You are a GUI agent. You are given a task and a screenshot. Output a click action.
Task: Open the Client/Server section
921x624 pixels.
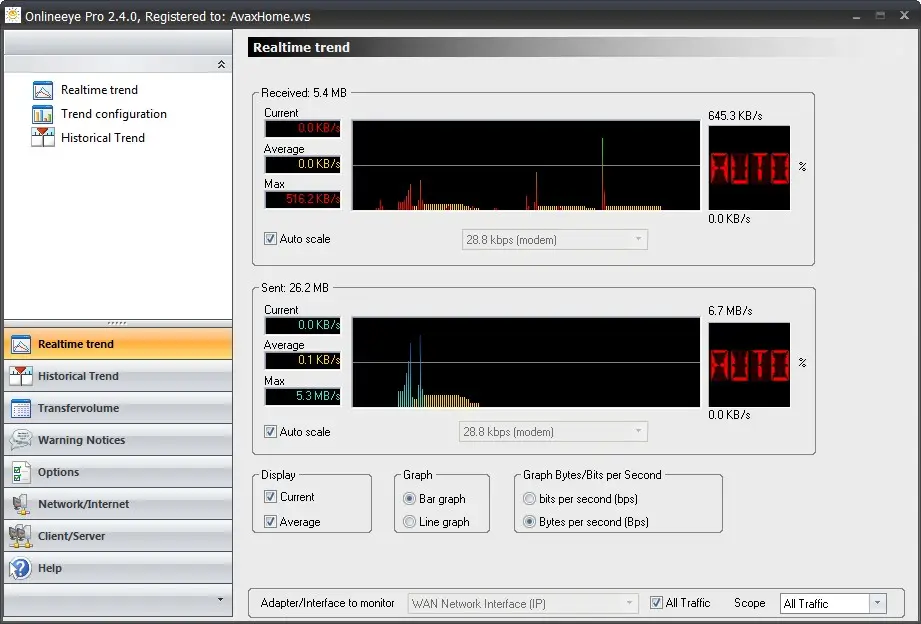[118, 536]
